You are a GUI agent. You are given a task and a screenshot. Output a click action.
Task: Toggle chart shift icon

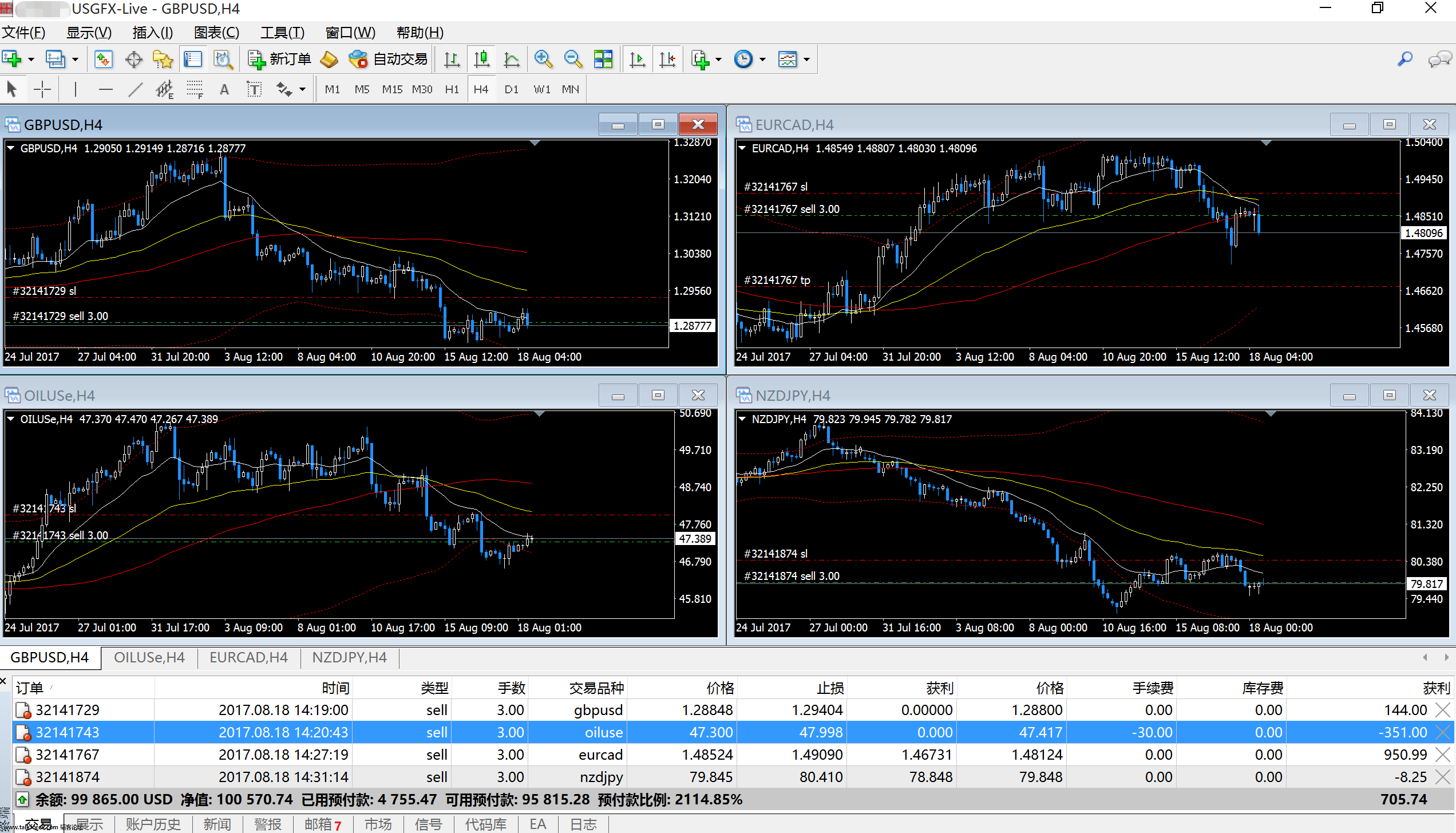pyautogui.click(x=667, y=59)
